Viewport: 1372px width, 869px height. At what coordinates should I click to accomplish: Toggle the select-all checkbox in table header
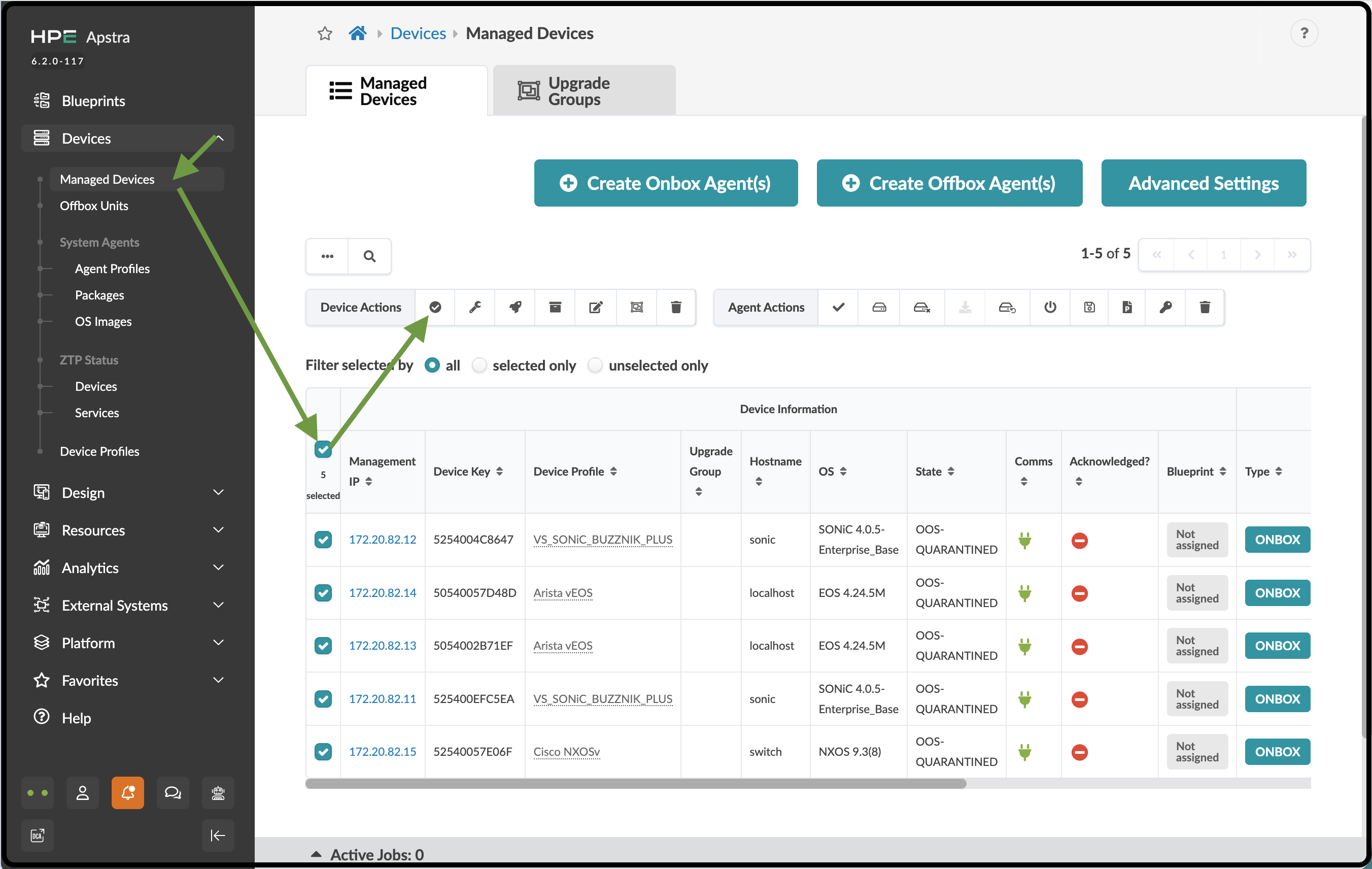click(323, 450)
